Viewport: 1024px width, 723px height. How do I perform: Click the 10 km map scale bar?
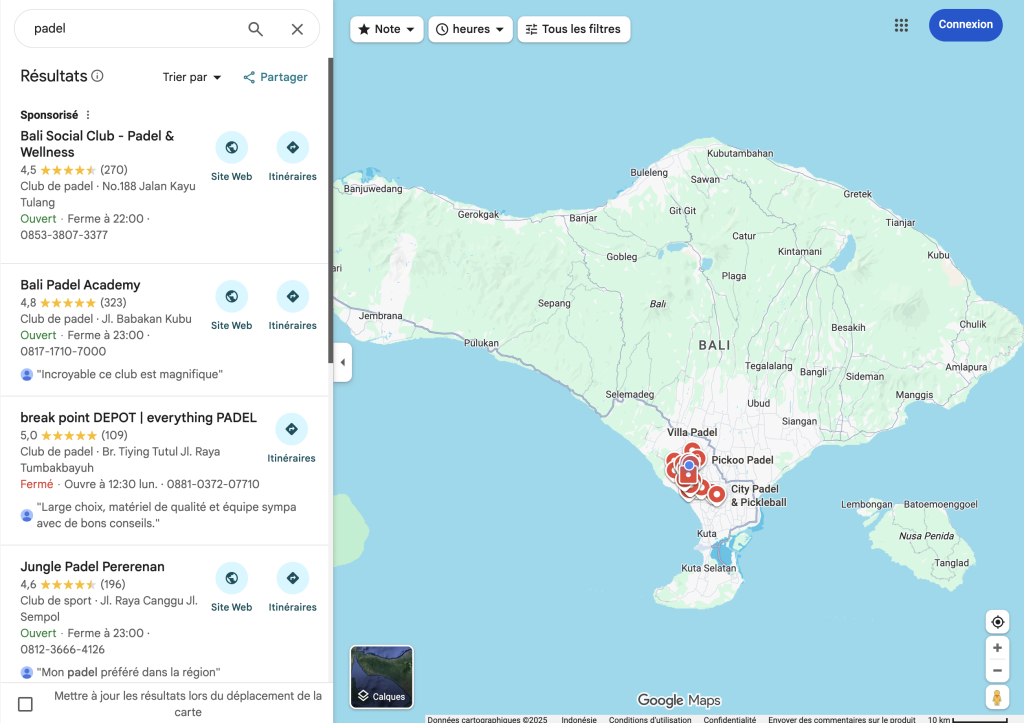point(968,719)
